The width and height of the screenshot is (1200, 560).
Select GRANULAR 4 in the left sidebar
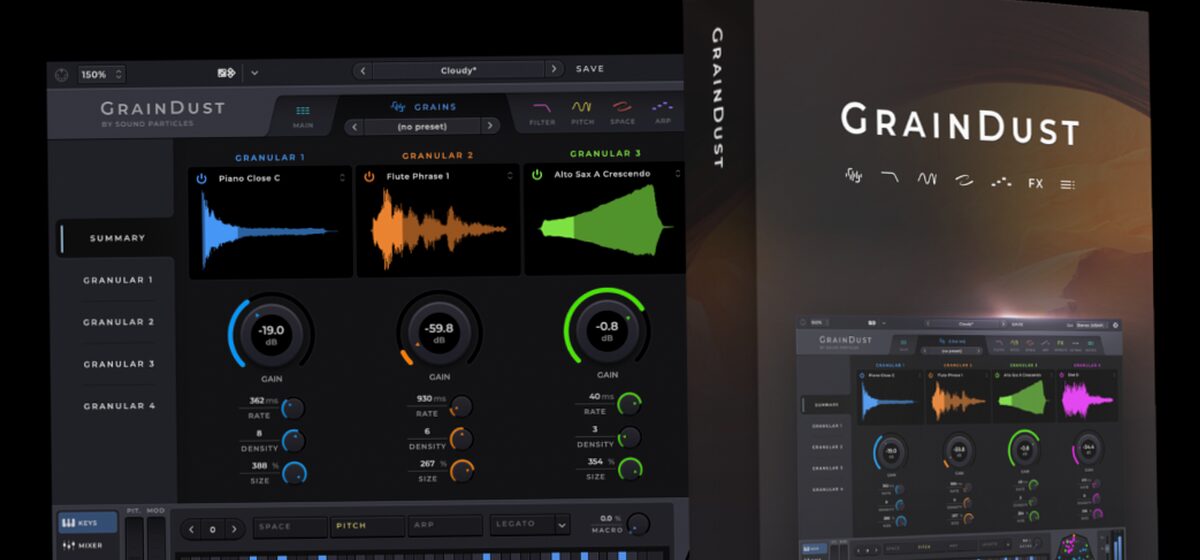117,406
